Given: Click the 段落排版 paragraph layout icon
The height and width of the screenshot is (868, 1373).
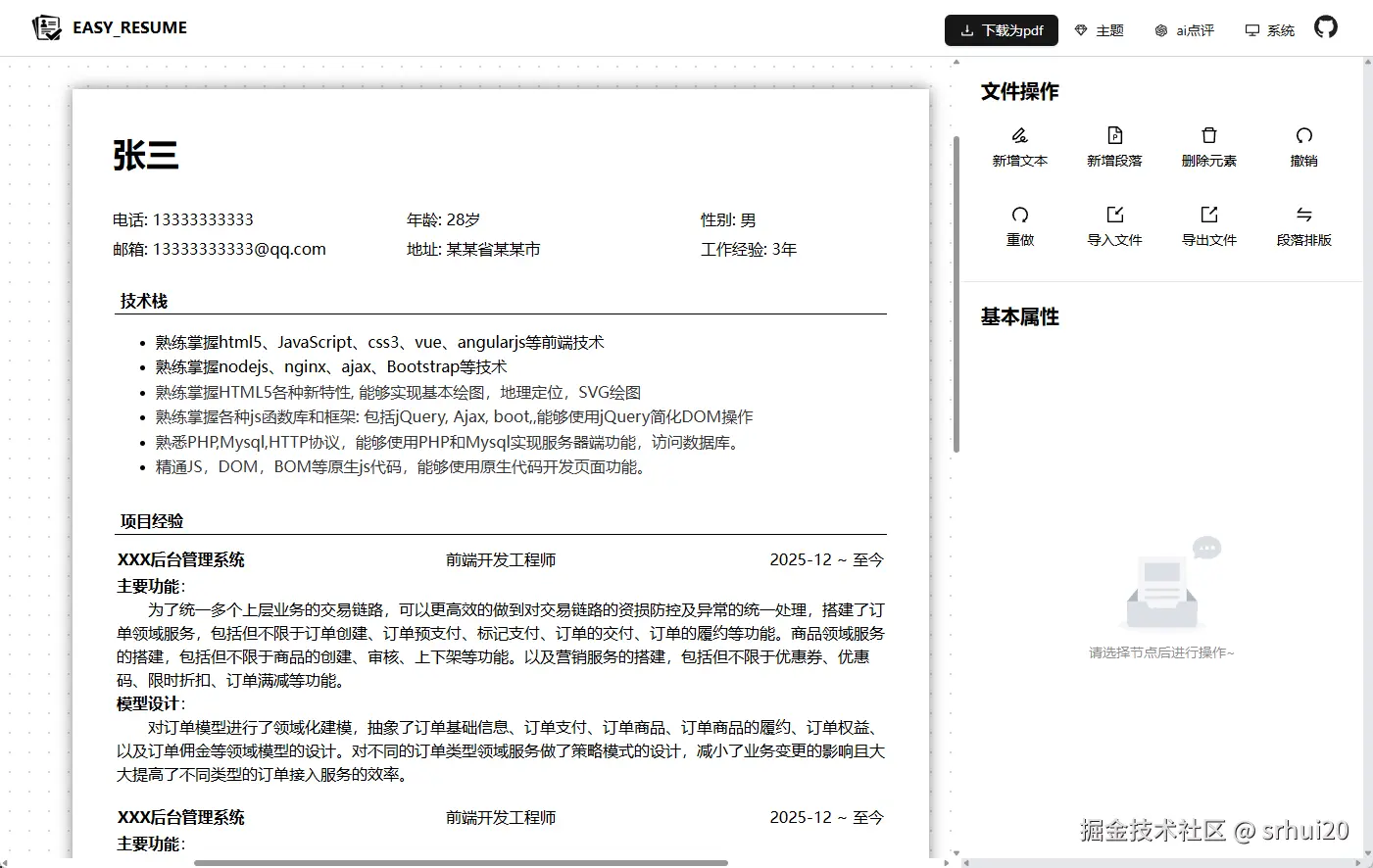Looking at the screenshot, I should click(x=1303, y=215).
